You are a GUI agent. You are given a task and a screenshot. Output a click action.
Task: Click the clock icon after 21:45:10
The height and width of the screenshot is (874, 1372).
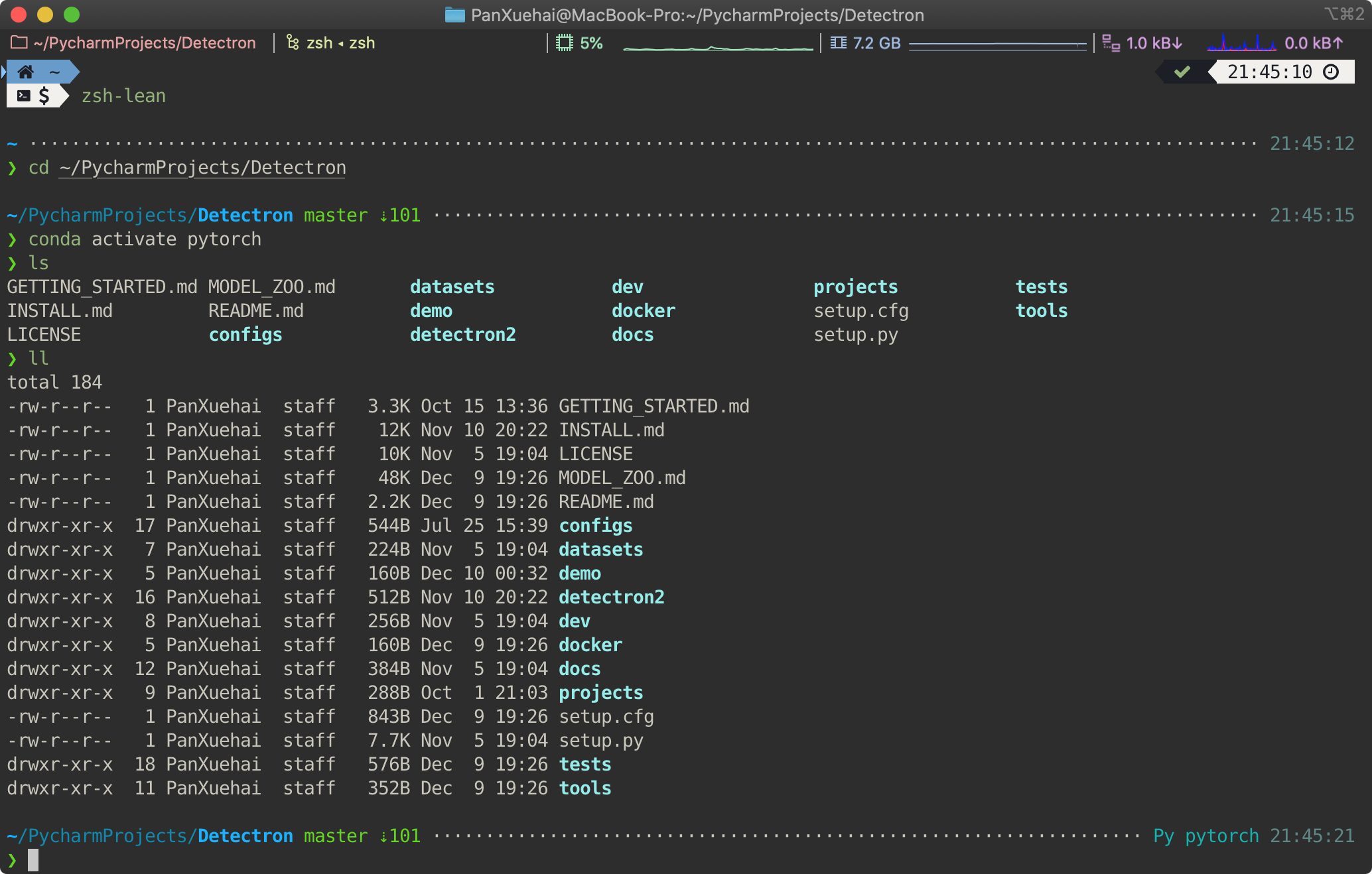pos(1331,72)
